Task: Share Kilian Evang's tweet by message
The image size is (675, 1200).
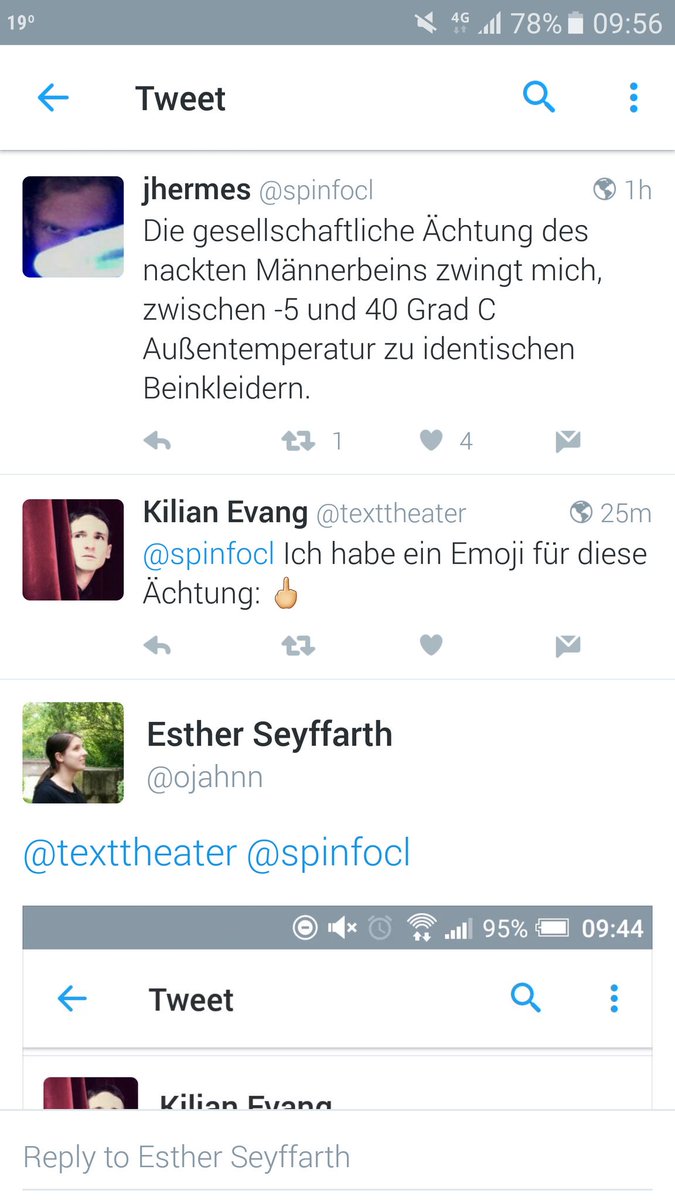Action: pos(568,646)
